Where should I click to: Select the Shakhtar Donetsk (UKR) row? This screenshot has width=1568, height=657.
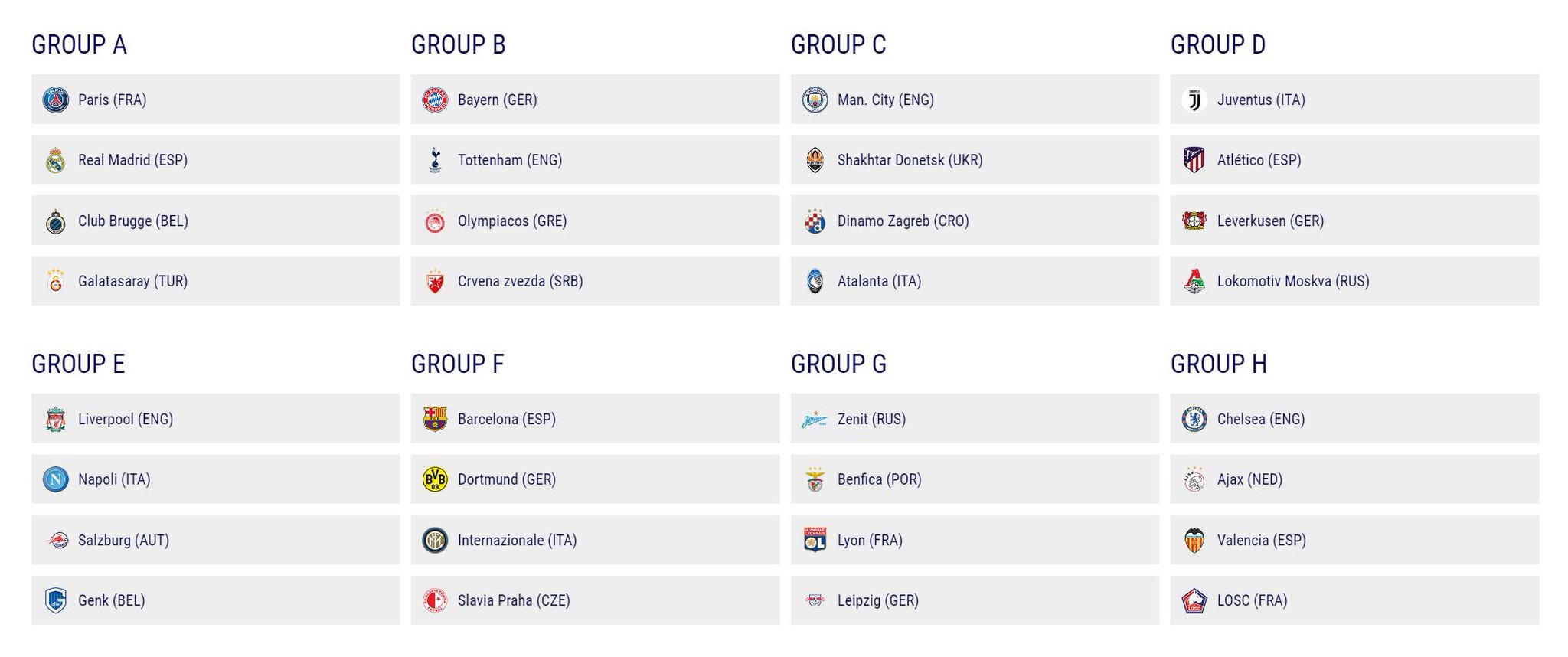(975, 160)
